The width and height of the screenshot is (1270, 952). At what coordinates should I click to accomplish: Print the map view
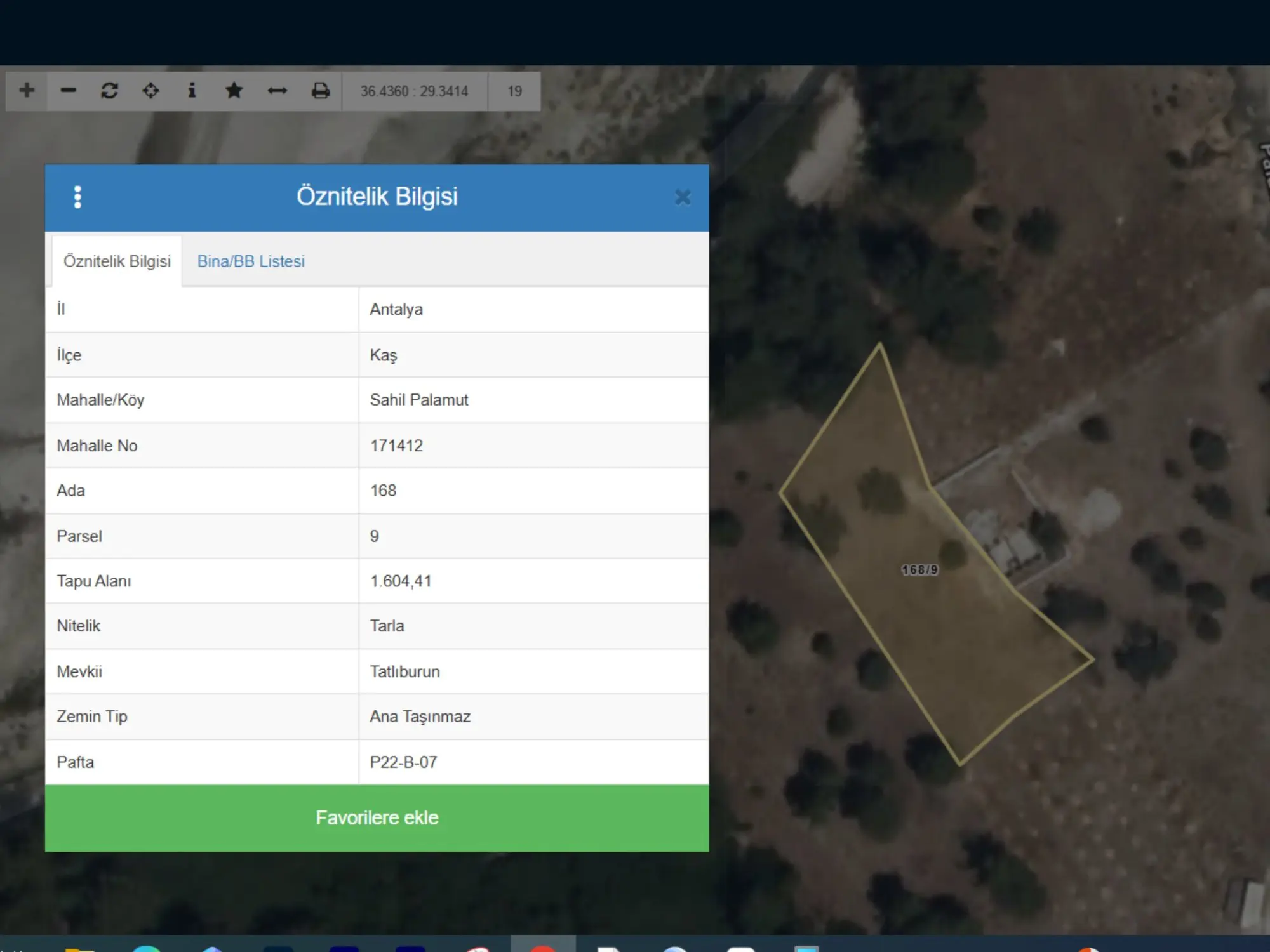click(321, 91)
